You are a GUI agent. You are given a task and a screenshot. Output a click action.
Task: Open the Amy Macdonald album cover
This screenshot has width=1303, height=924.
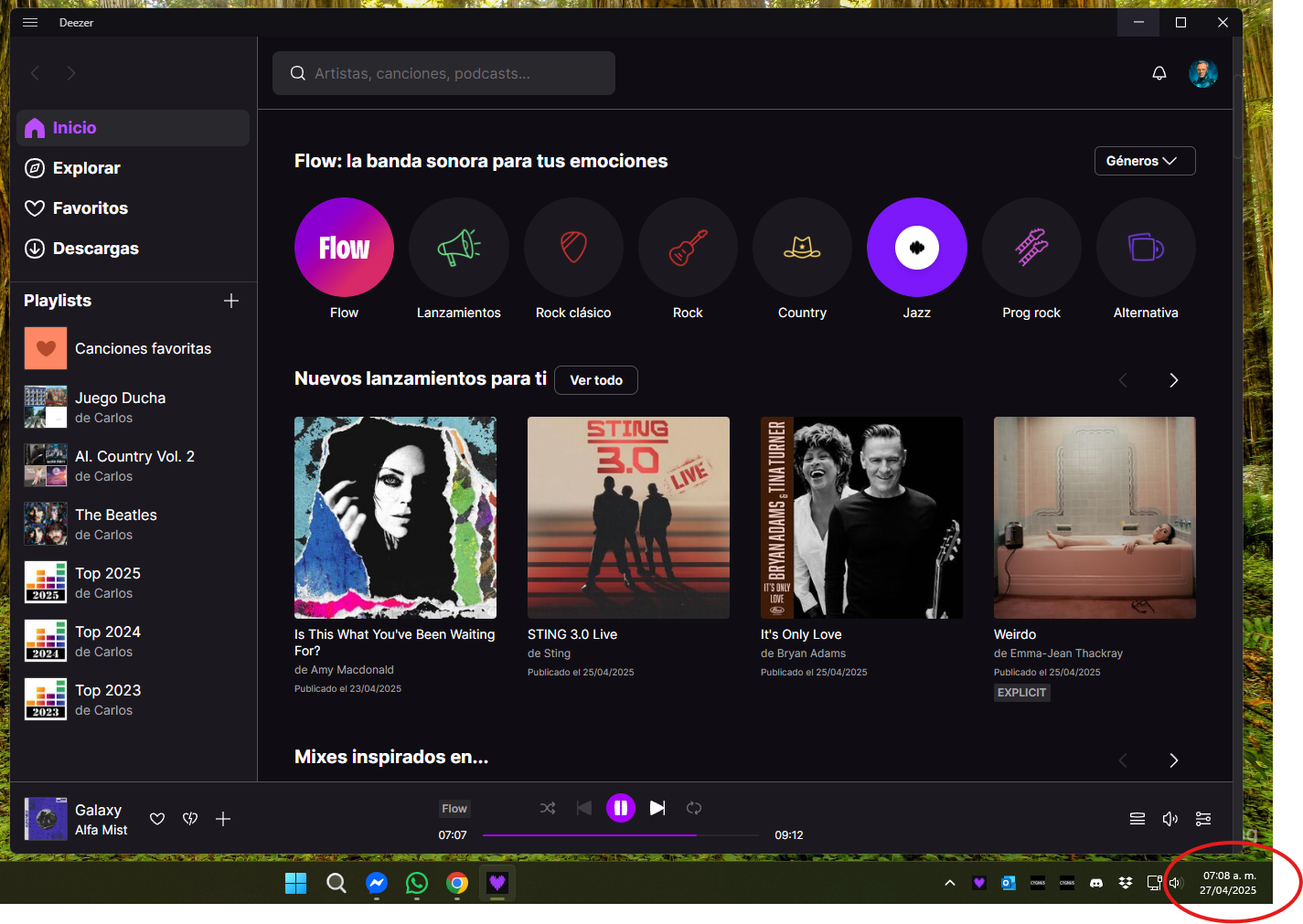[x=395, y=517]
